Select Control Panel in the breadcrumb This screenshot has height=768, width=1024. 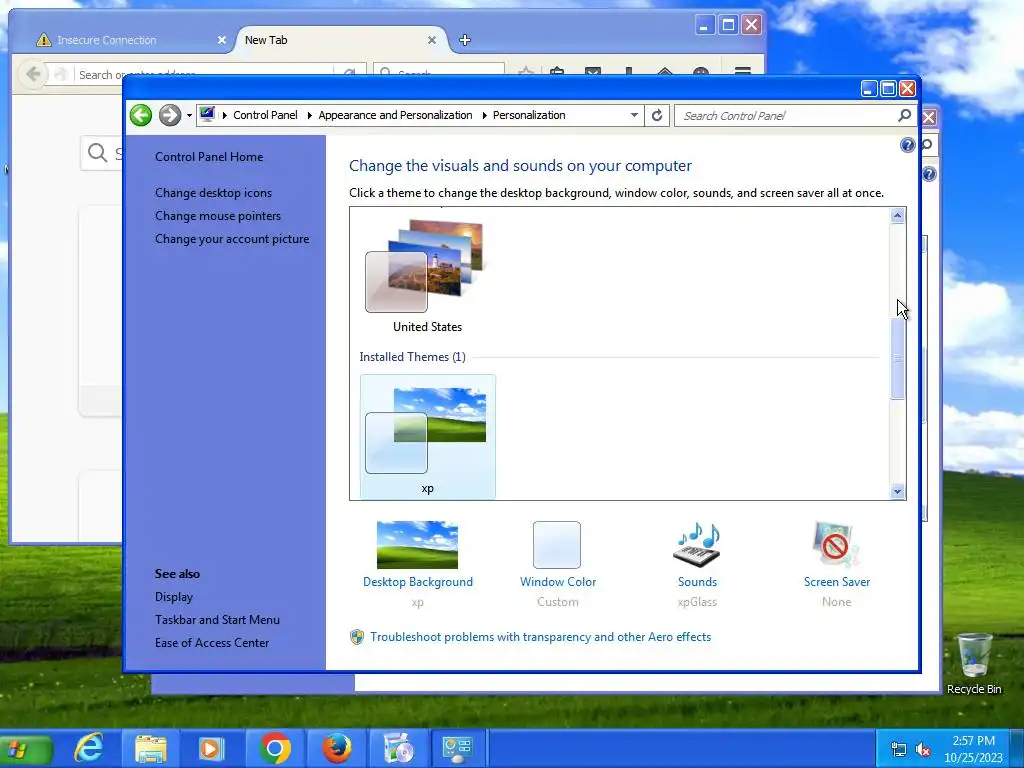(265, 116)
